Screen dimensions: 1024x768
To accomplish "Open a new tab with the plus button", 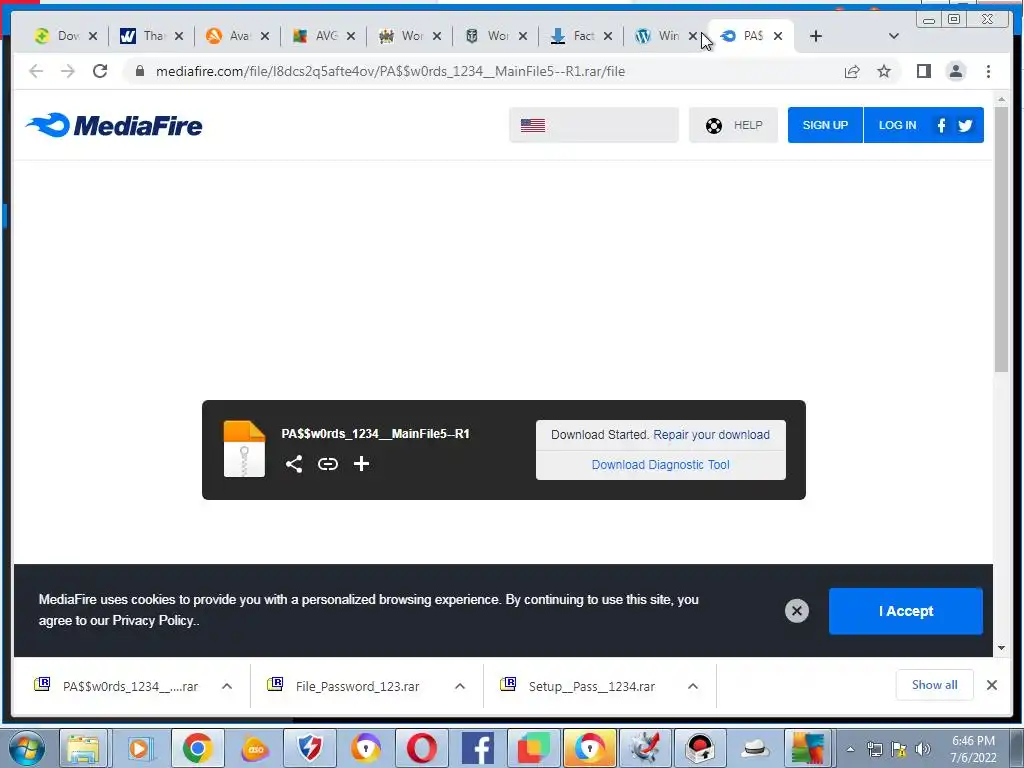I will 816,36.
